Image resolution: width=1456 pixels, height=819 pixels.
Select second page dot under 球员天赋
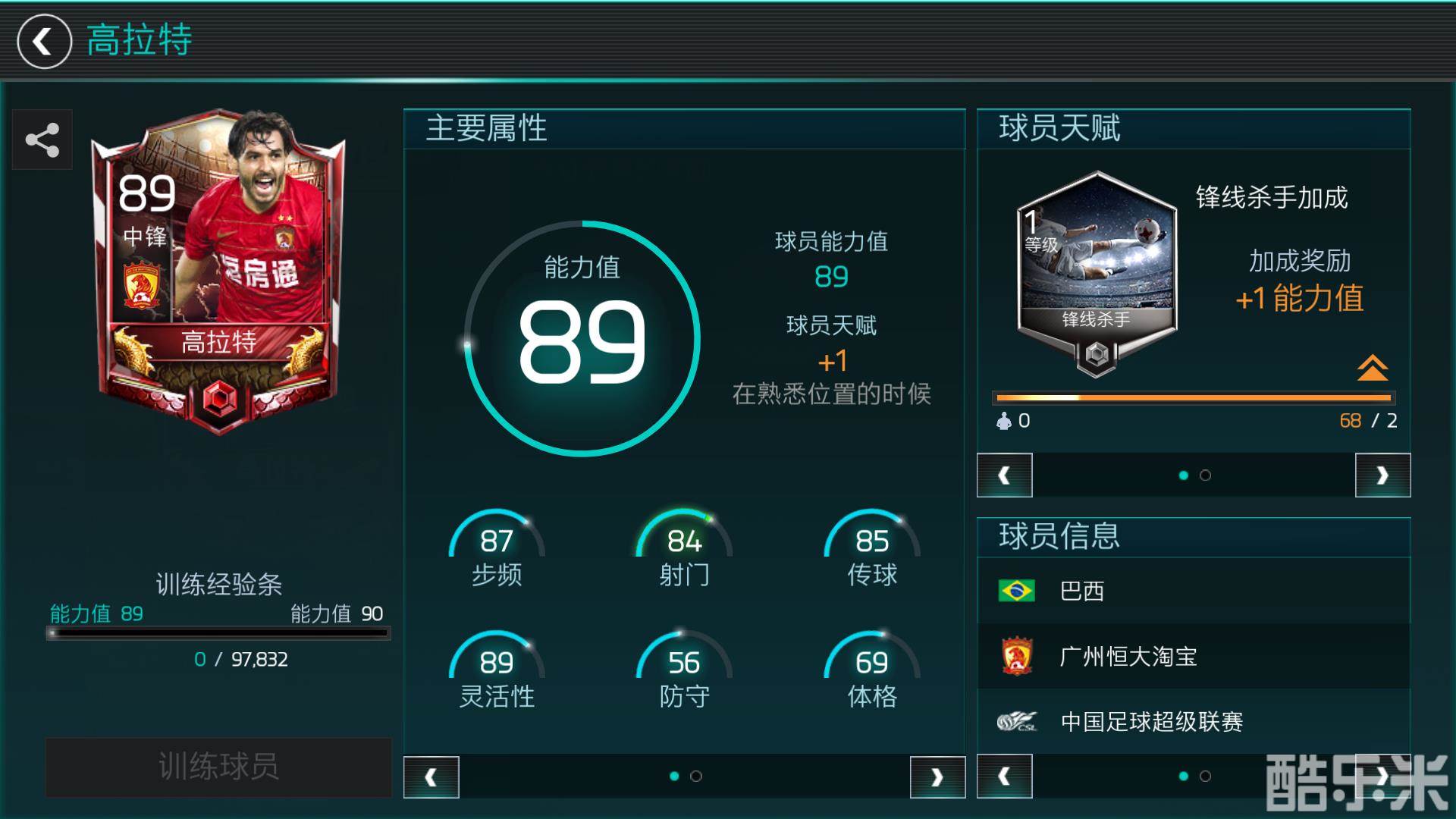click(x=1206, y=475)
